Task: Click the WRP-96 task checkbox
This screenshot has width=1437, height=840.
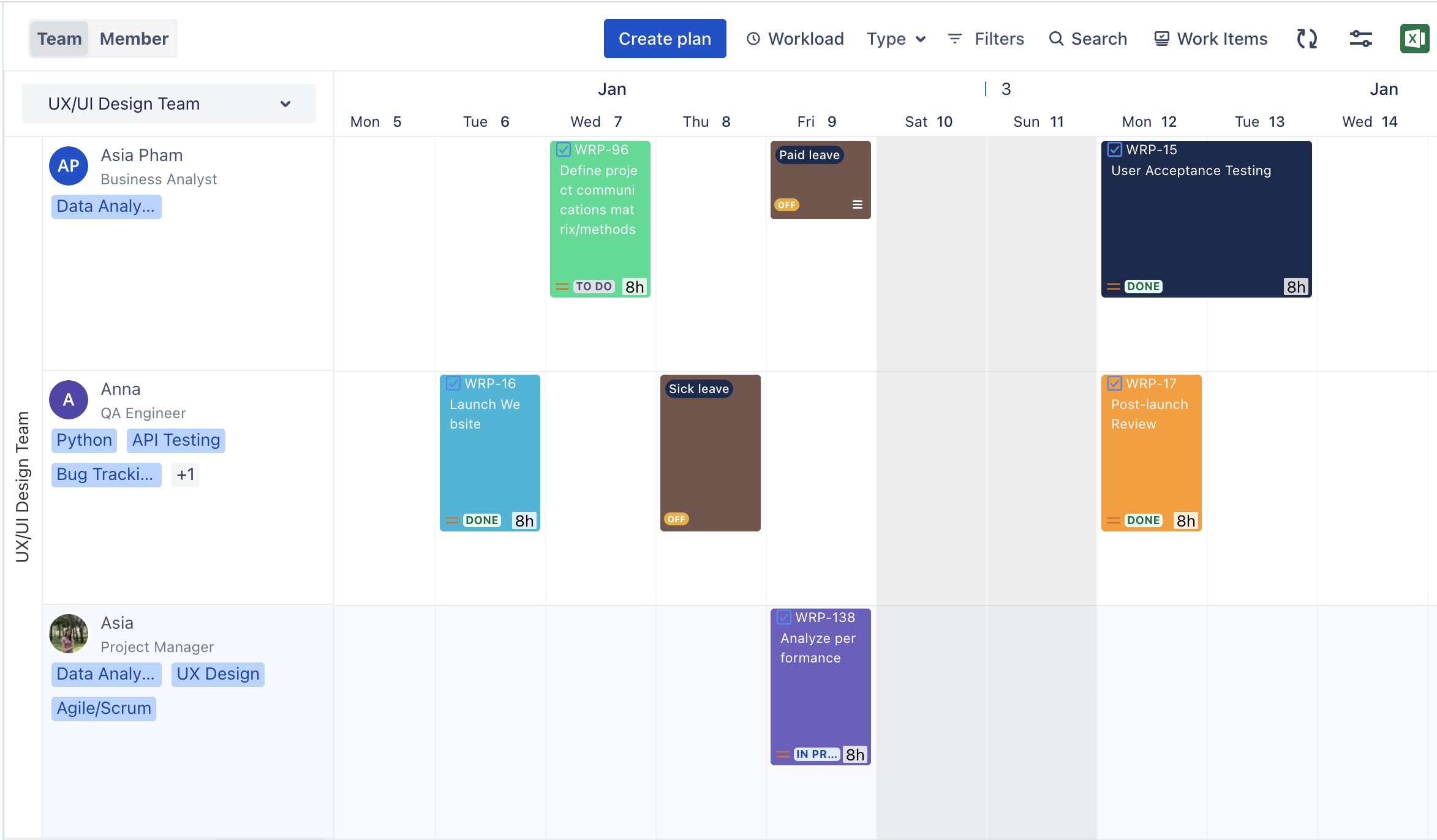Action: click(564, 149)
